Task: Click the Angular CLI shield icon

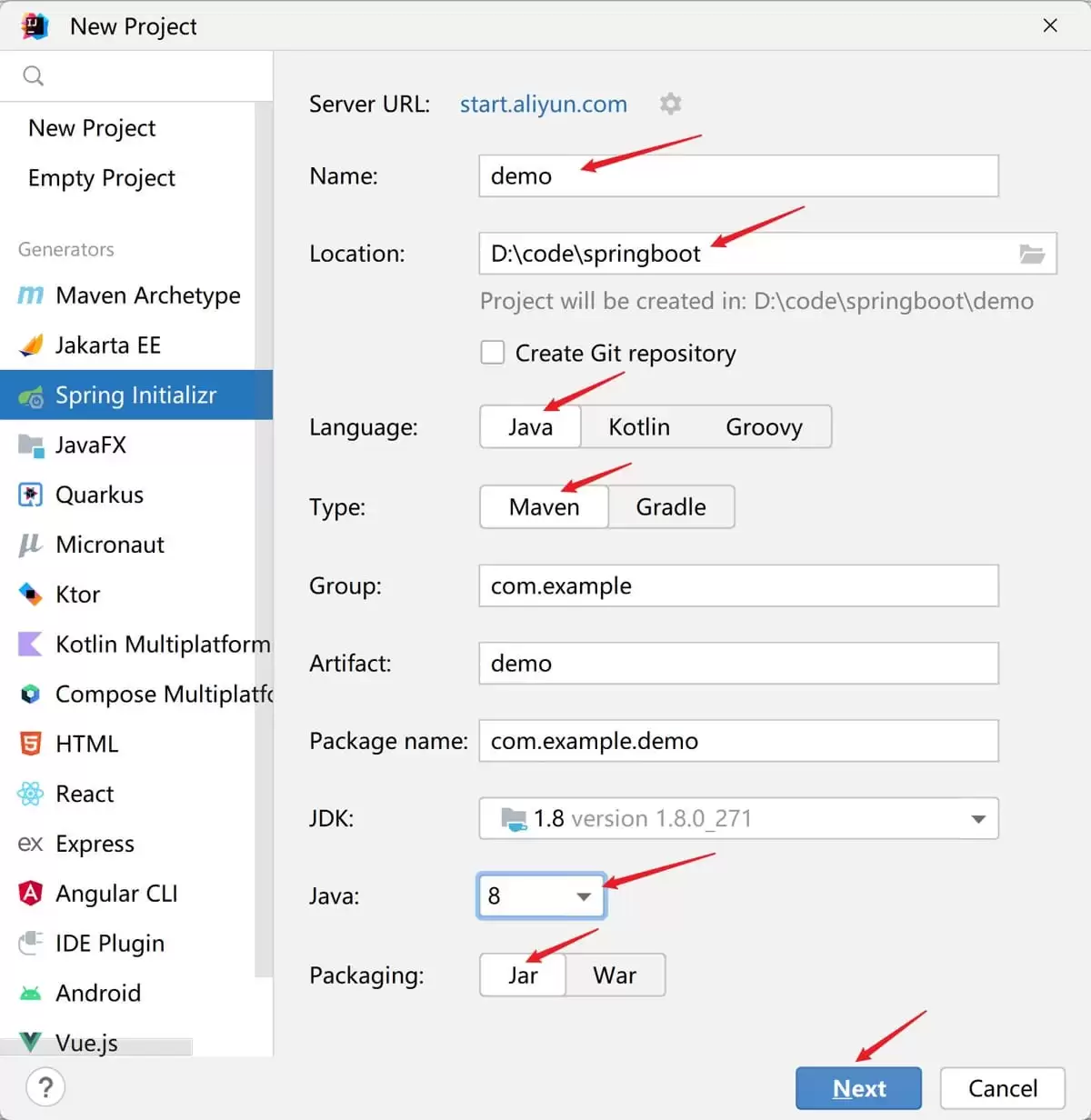Action: click(30, 894)
